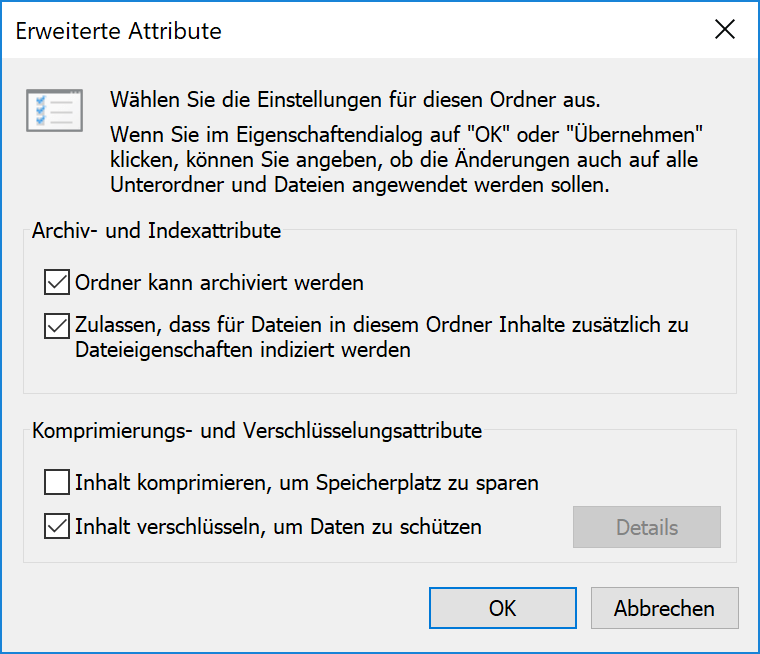Click label text 'Ordner kann archiviert werden'
The width and height of the screenshot is (760, 654).
219,283
